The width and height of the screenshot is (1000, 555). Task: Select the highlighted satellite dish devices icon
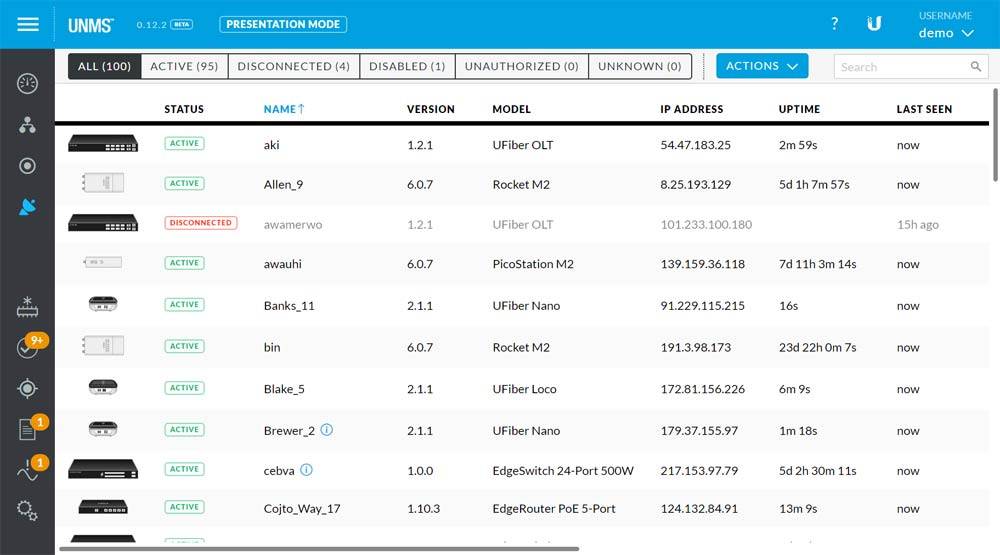[x=27, y=207]
